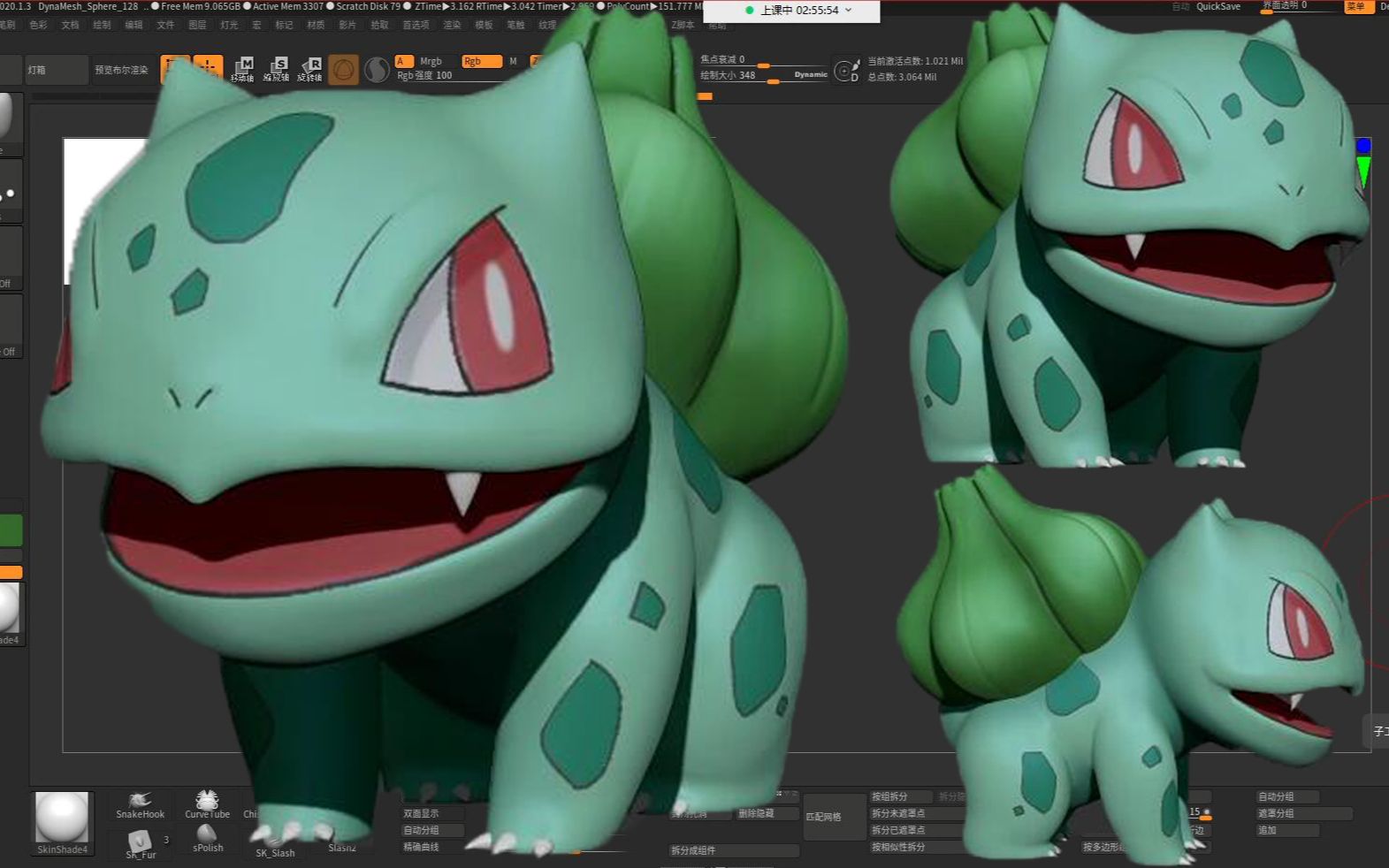The width and height of the screenshot is (1389, 868).
Task: Toggle the orange Gizmo 3D button
Action: (343, 69)
